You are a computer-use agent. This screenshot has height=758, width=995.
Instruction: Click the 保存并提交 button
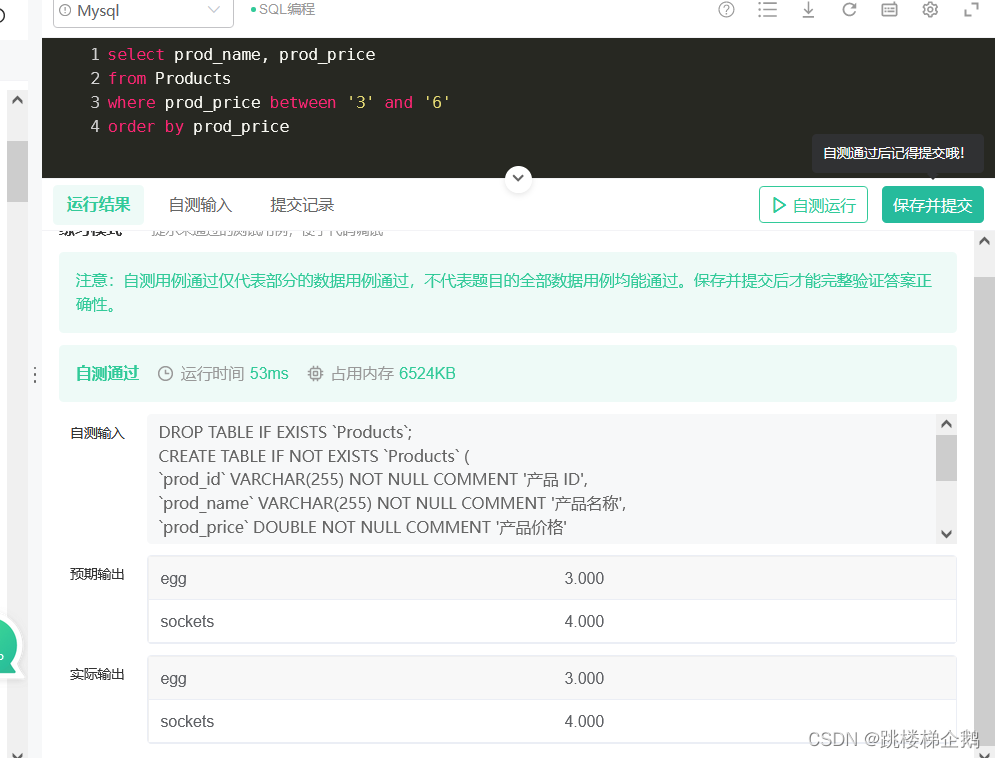pos(932,204)
